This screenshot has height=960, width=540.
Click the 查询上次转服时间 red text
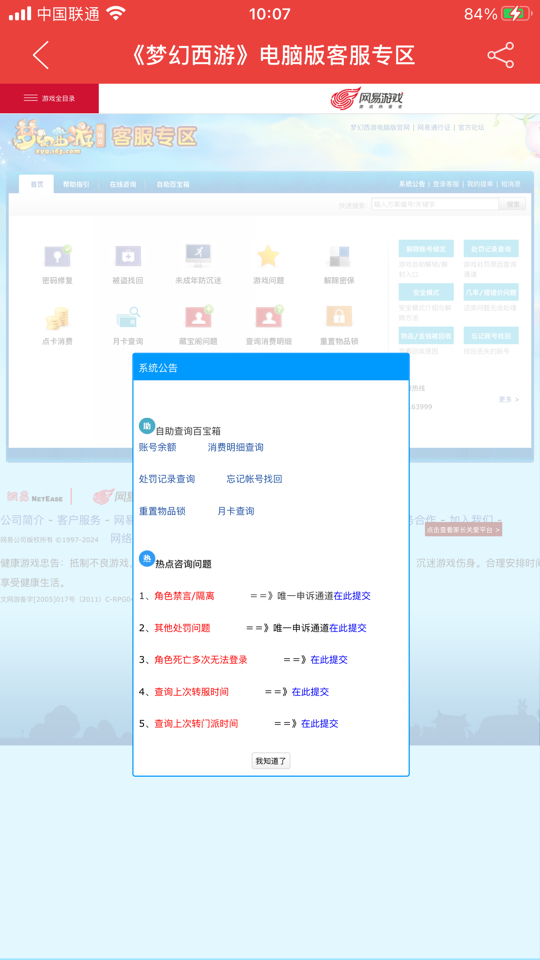pos(192,691)
